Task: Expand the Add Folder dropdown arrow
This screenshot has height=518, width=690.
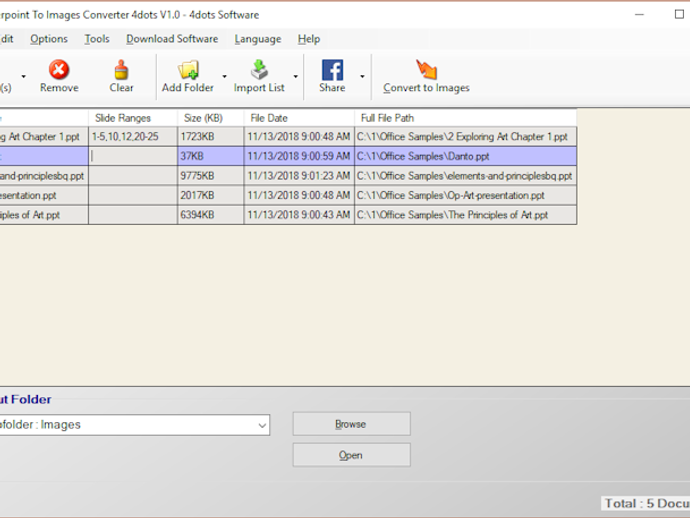Action: click(x=224, y=77)
